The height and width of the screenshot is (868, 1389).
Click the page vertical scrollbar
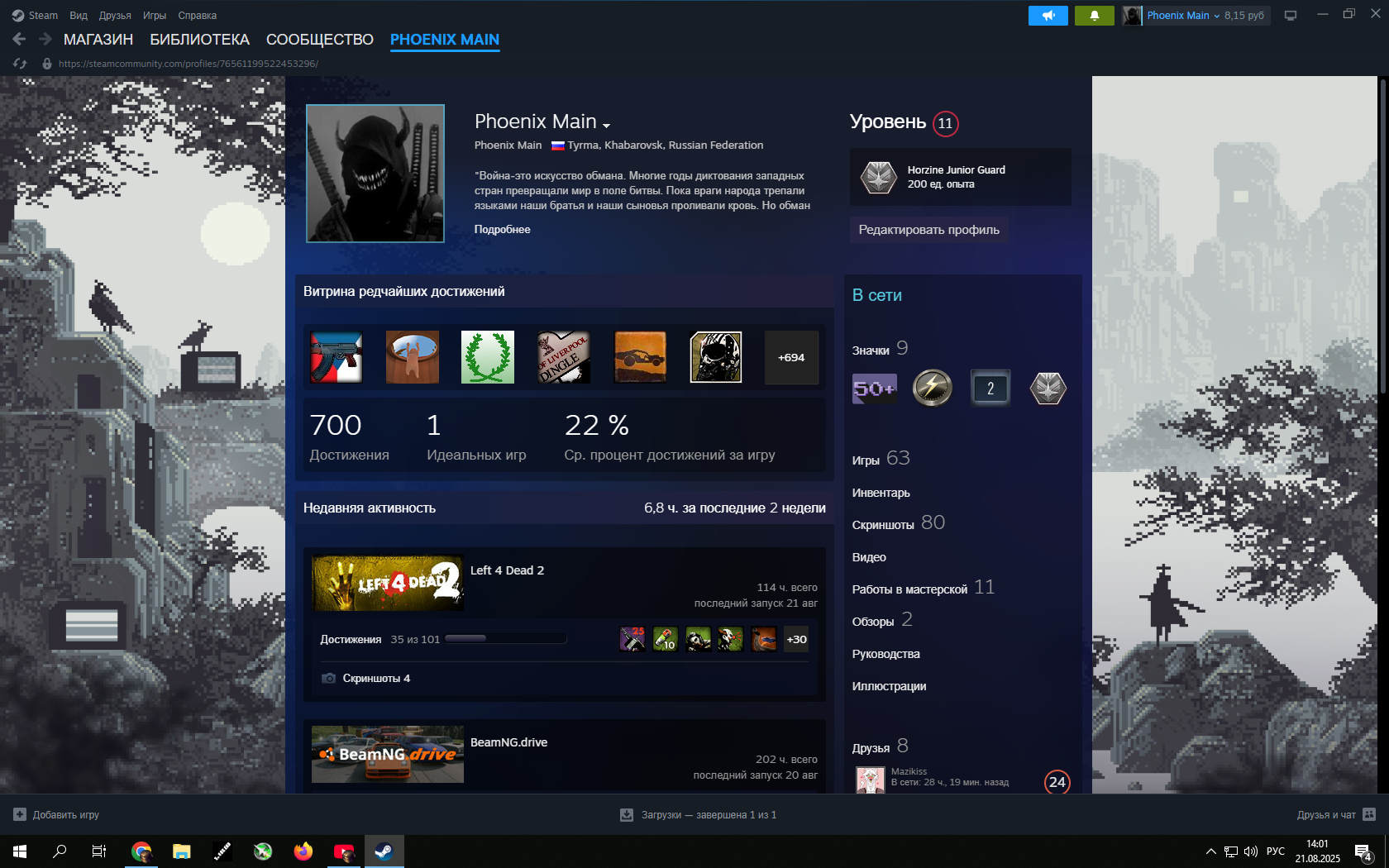(x=1382, y=237)
